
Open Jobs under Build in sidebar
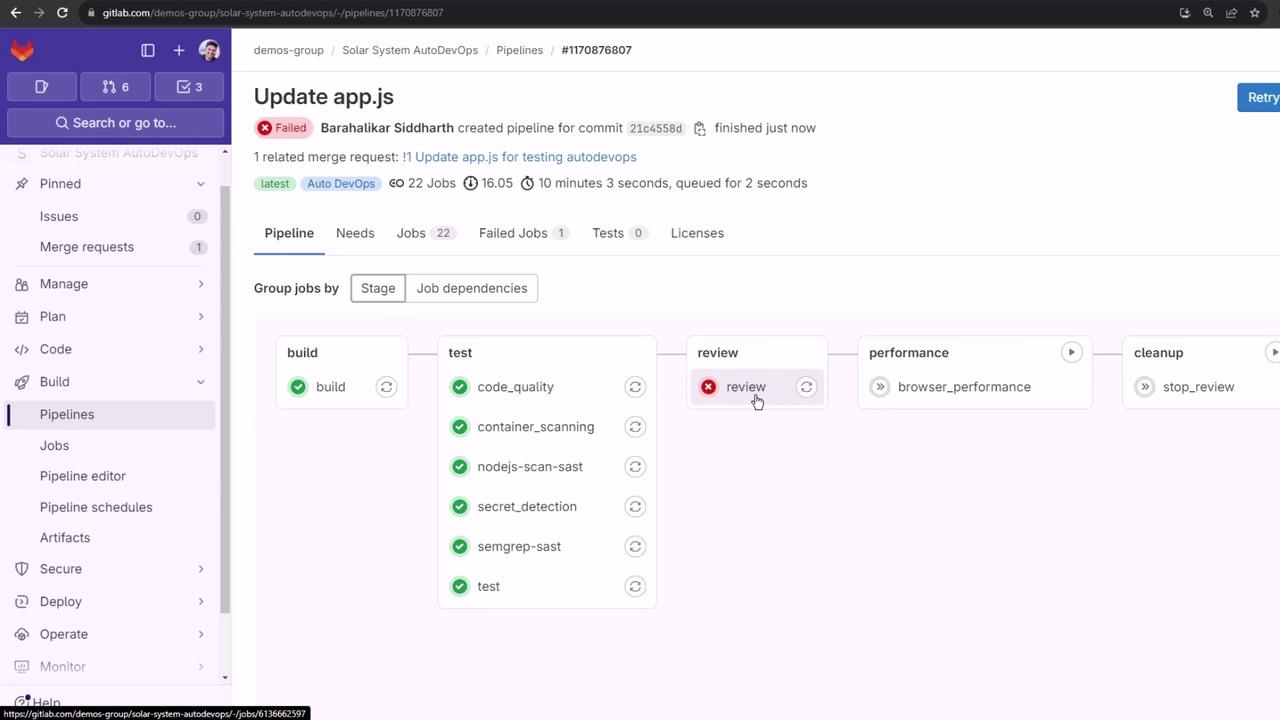tap(54, 446)
